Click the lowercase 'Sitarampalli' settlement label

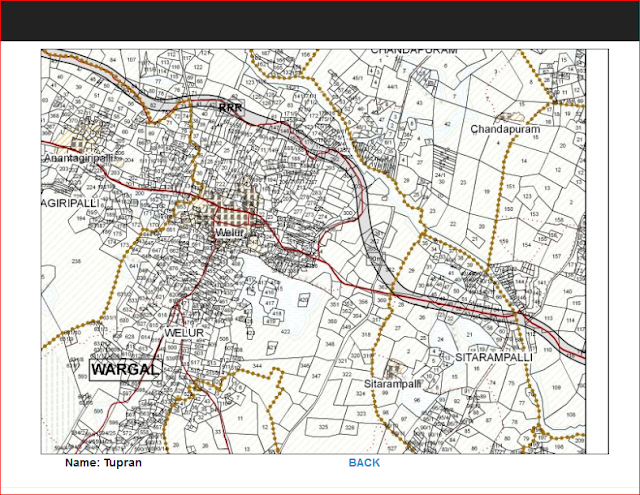pyautogui.click(x=392, y=384)
